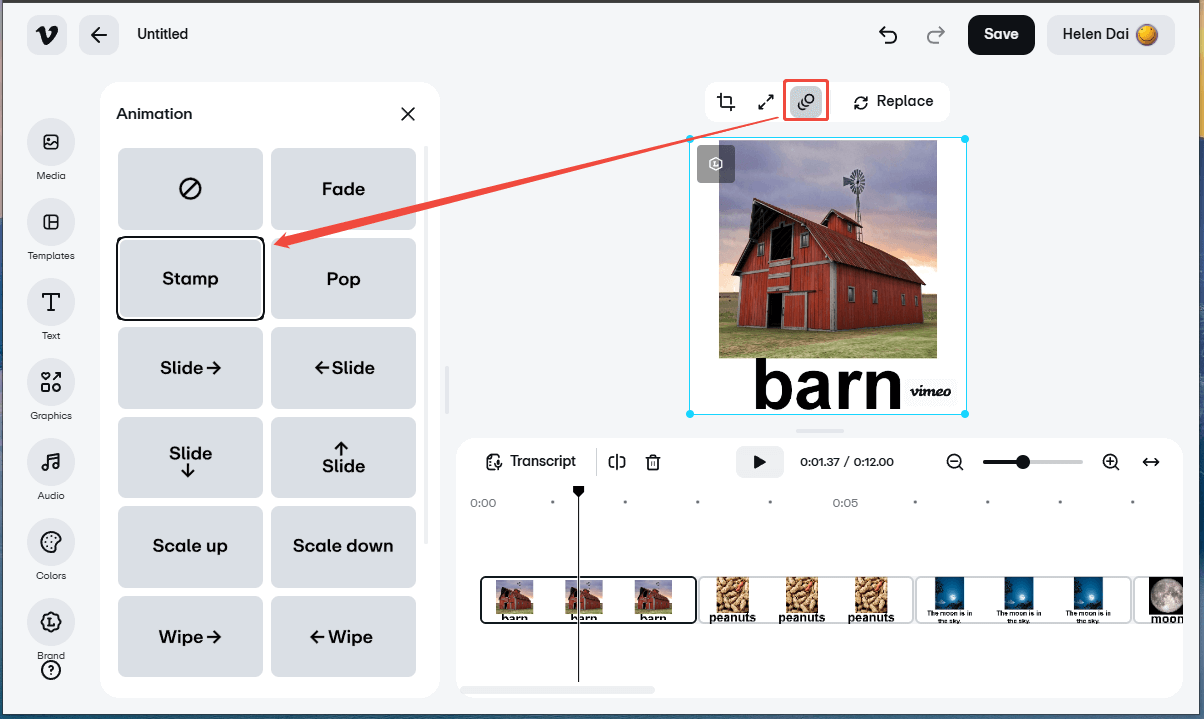Play the timeline preview

[760, 461]
